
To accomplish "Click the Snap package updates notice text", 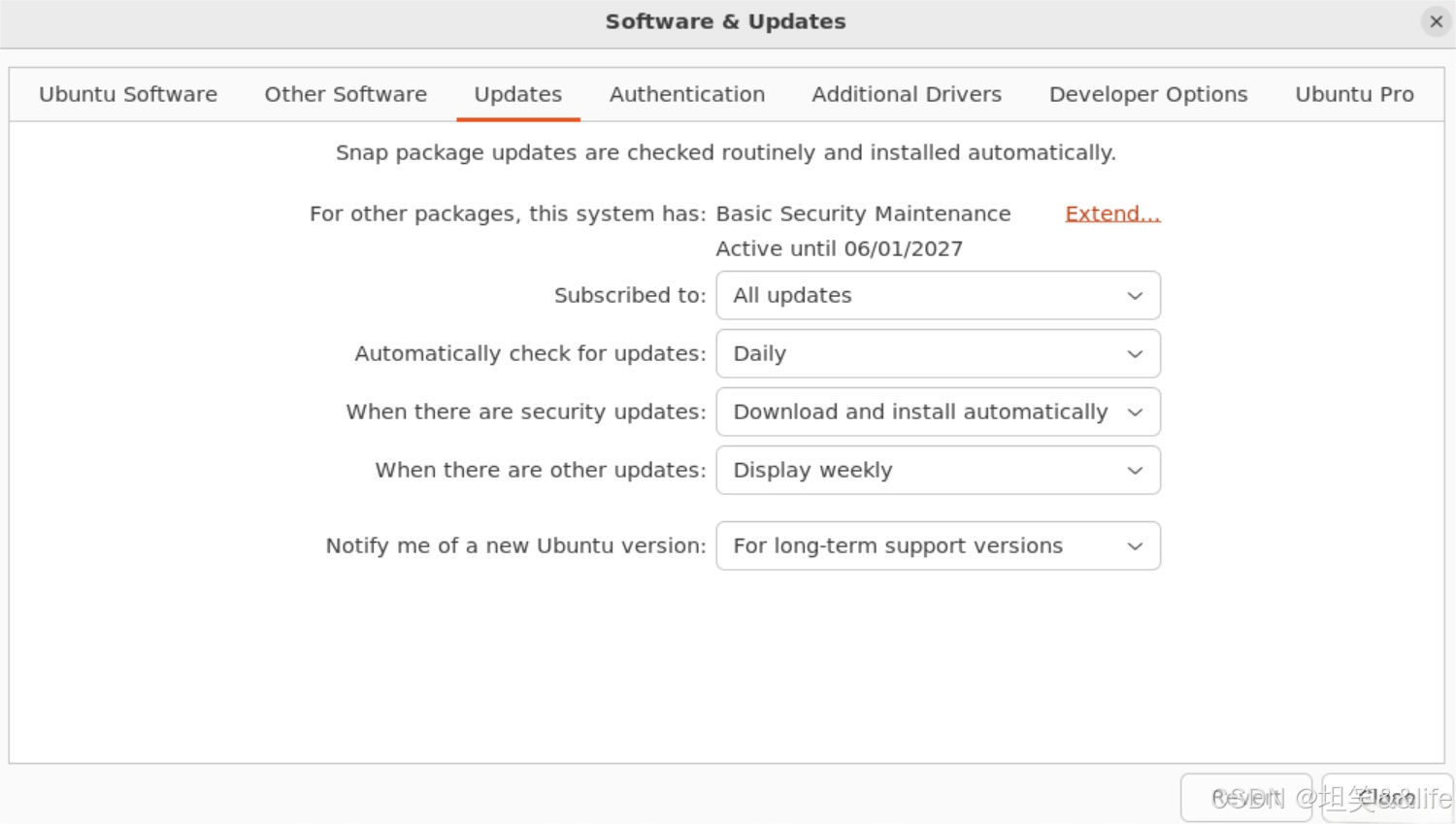I will [726, 152].
